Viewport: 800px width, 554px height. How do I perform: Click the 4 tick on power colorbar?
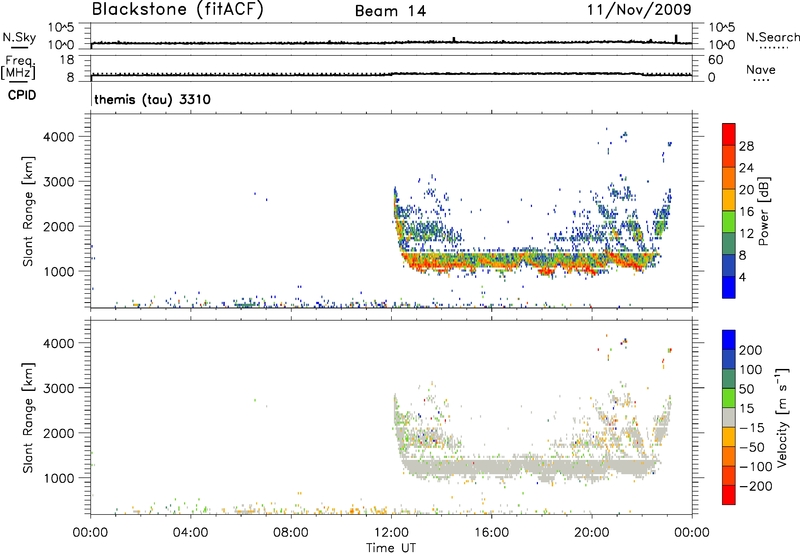coord(743,277)
